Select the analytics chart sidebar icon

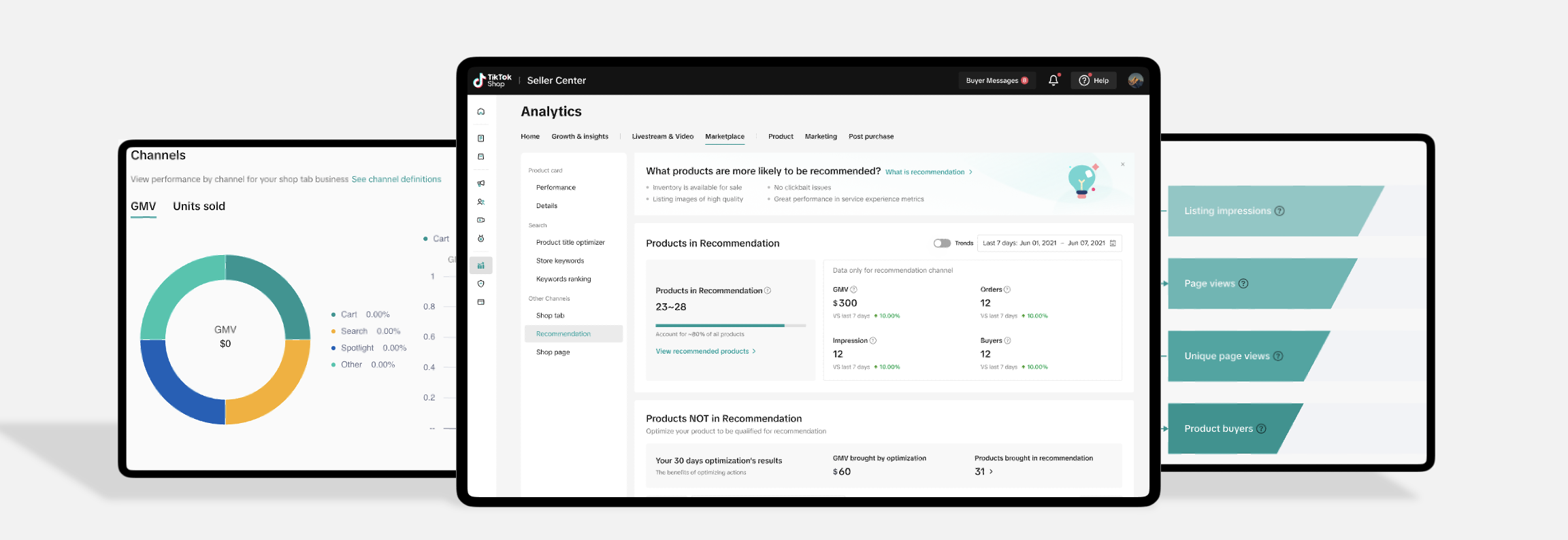[480, 265]
